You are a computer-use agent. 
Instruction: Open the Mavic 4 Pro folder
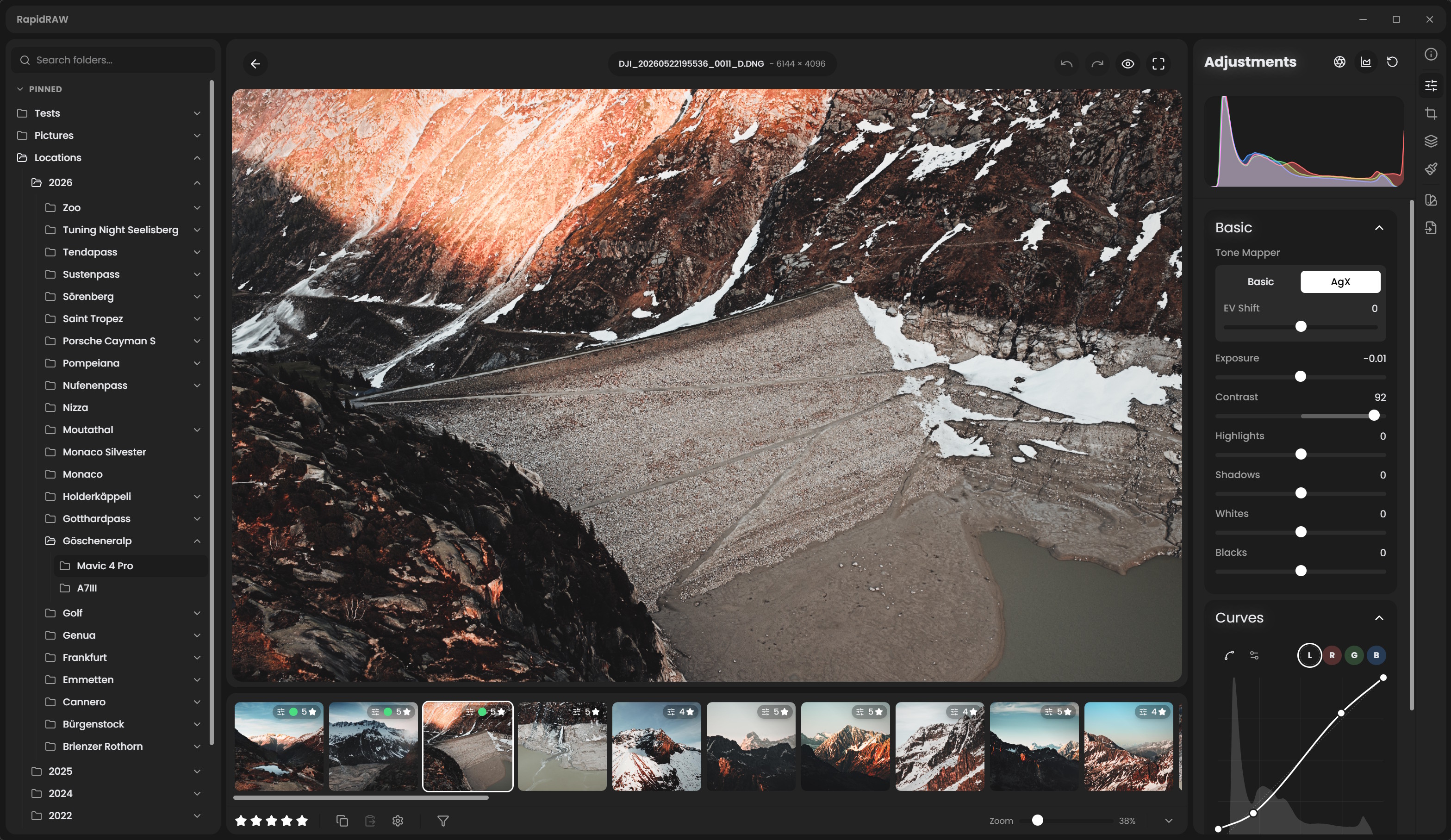(x=131, y=566)
